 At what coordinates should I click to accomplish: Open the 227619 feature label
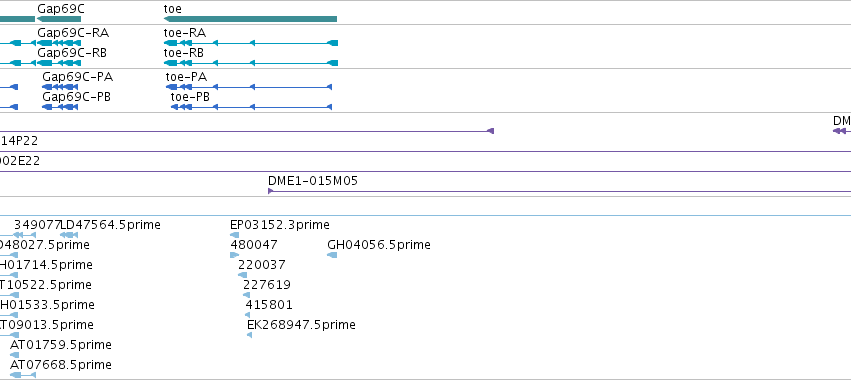(x=267, y=284)
